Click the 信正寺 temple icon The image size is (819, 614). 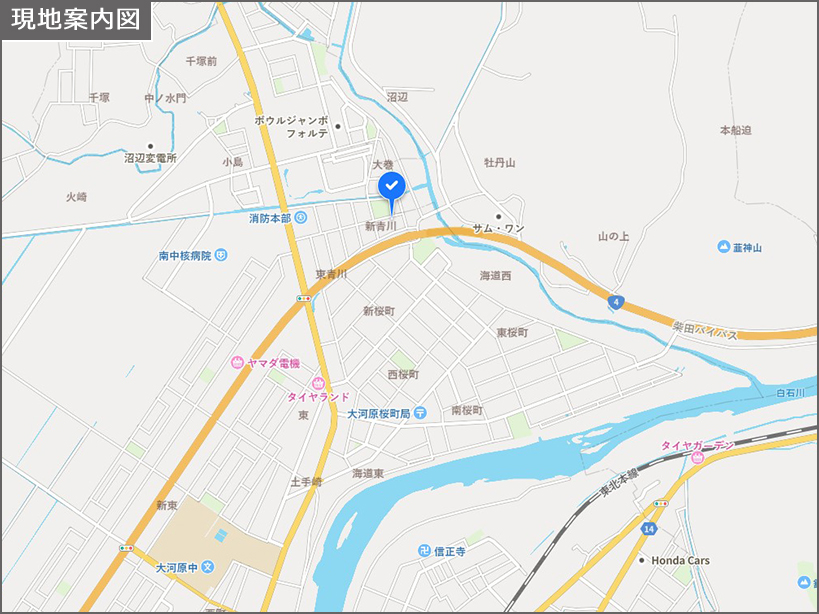tap(425, 550)
